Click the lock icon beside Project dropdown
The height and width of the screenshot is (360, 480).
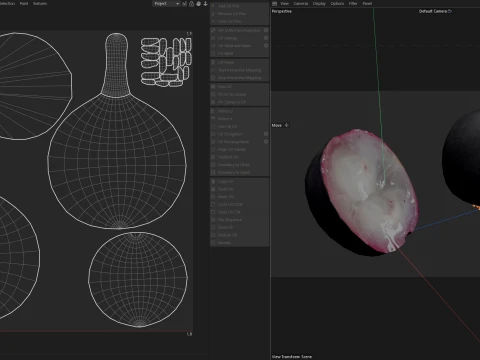pos(191,4)
